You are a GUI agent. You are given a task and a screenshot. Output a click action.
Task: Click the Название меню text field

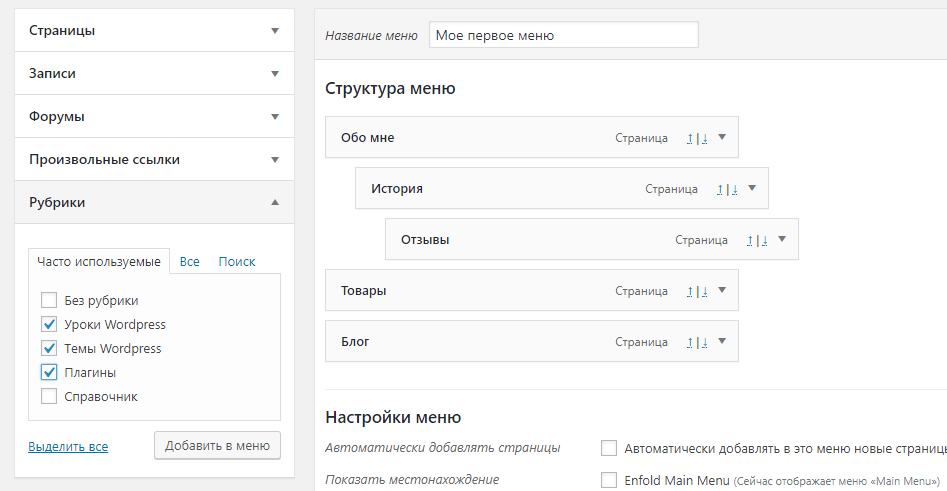563,35
